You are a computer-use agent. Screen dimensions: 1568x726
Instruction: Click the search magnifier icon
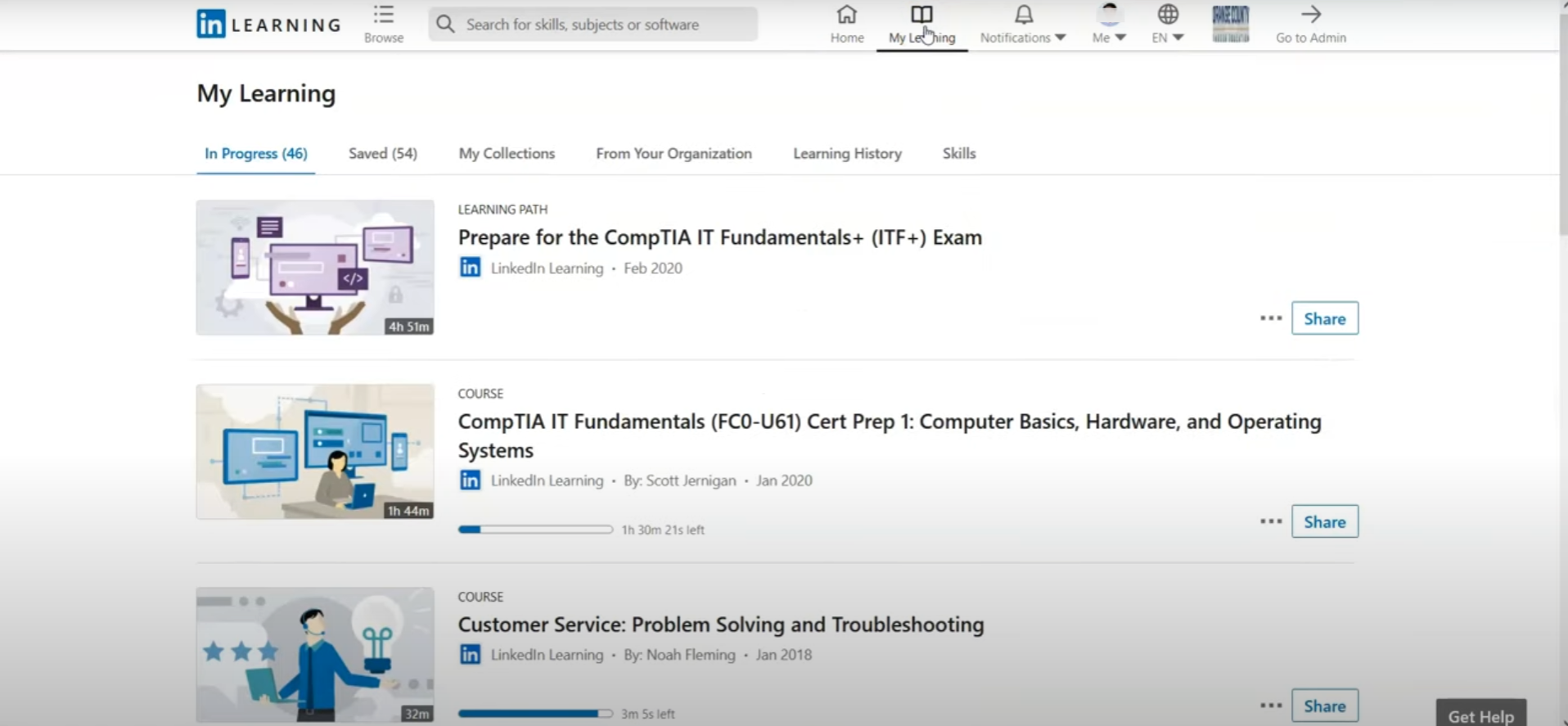[x=445, y=24]
